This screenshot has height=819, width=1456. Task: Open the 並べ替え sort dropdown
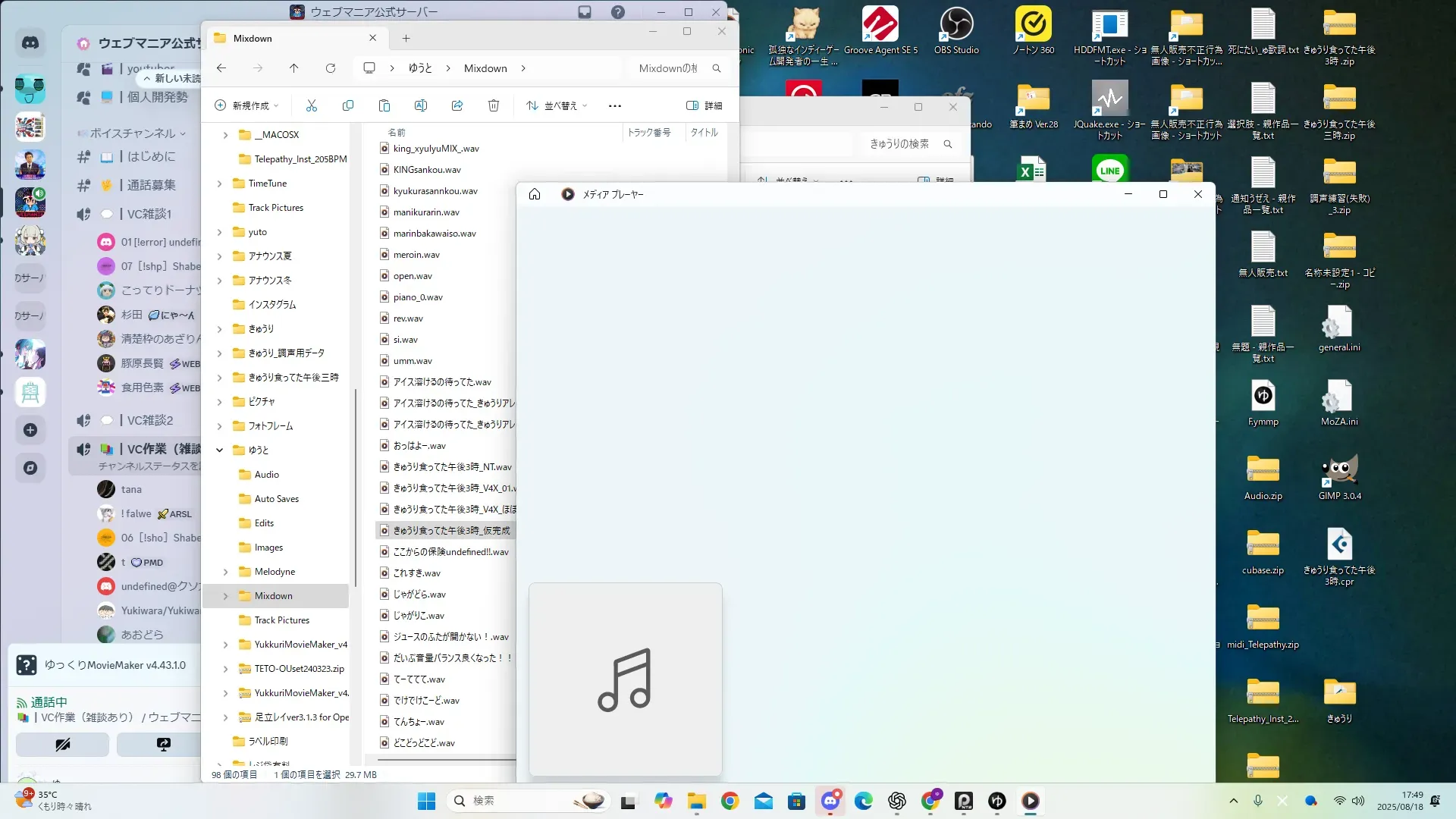[557, 105]
